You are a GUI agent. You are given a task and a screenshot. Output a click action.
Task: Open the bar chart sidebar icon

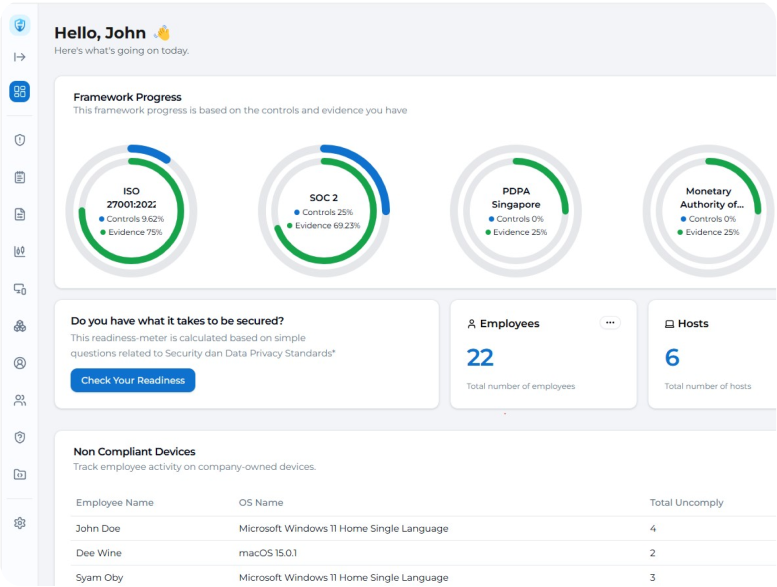[x=20, y=251]
